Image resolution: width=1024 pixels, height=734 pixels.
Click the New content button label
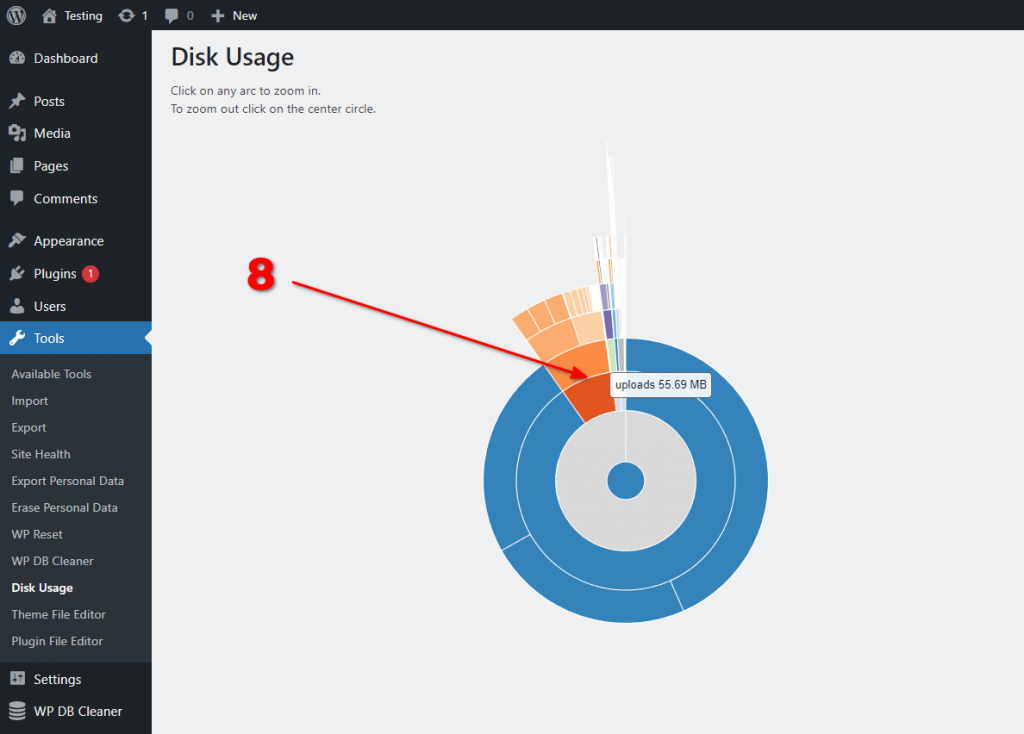pyautogui.click(x=245, y=16)
